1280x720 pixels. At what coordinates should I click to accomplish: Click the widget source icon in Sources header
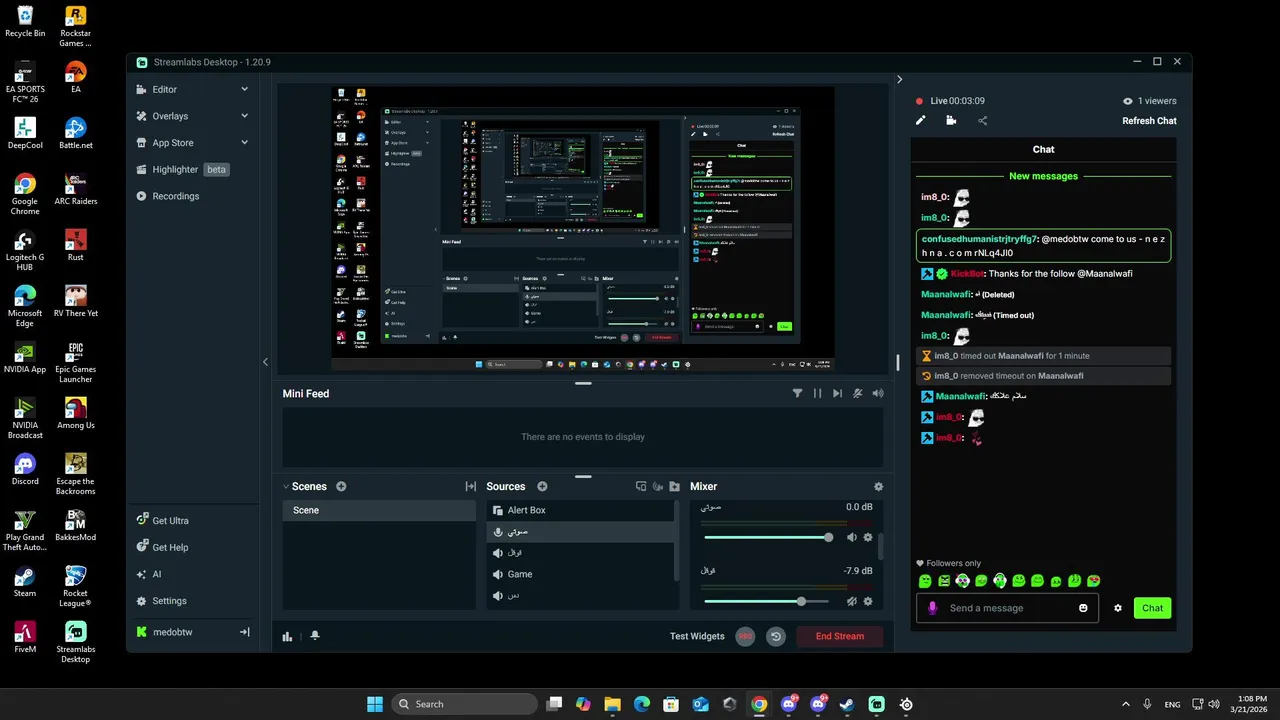point(641,487)
